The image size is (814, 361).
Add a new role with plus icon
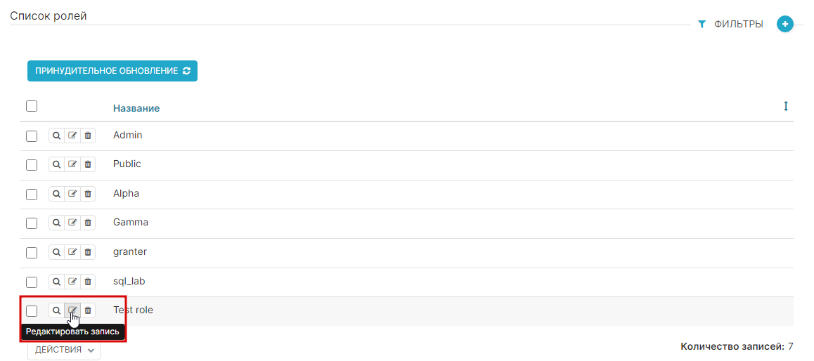click(x=785, y=24)
